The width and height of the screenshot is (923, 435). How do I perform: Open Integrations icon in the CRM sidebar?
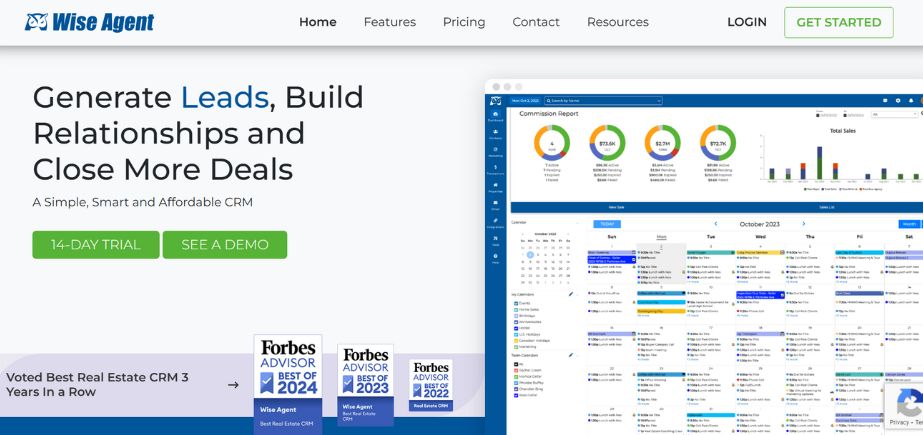pyautogui.click(x=495, y=222)
